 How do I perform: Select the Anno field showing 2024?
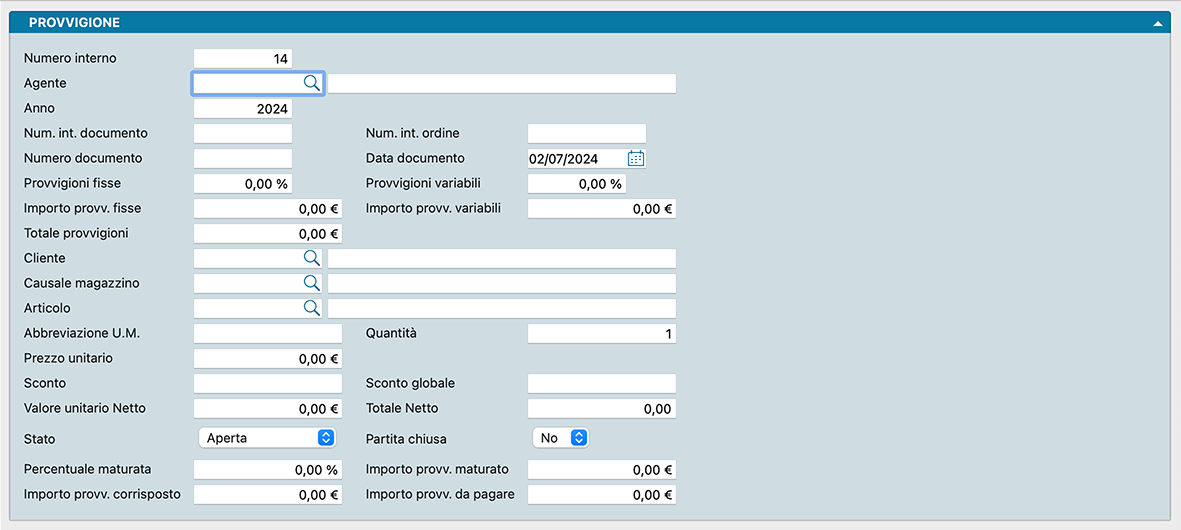(243, 109)
